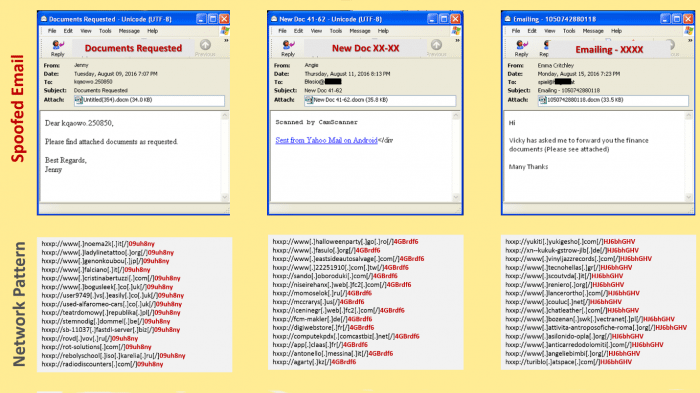Screen dimensions: 700x393
Task: Click message body scrollbar in New Doc window
Action: coord(456,156)
